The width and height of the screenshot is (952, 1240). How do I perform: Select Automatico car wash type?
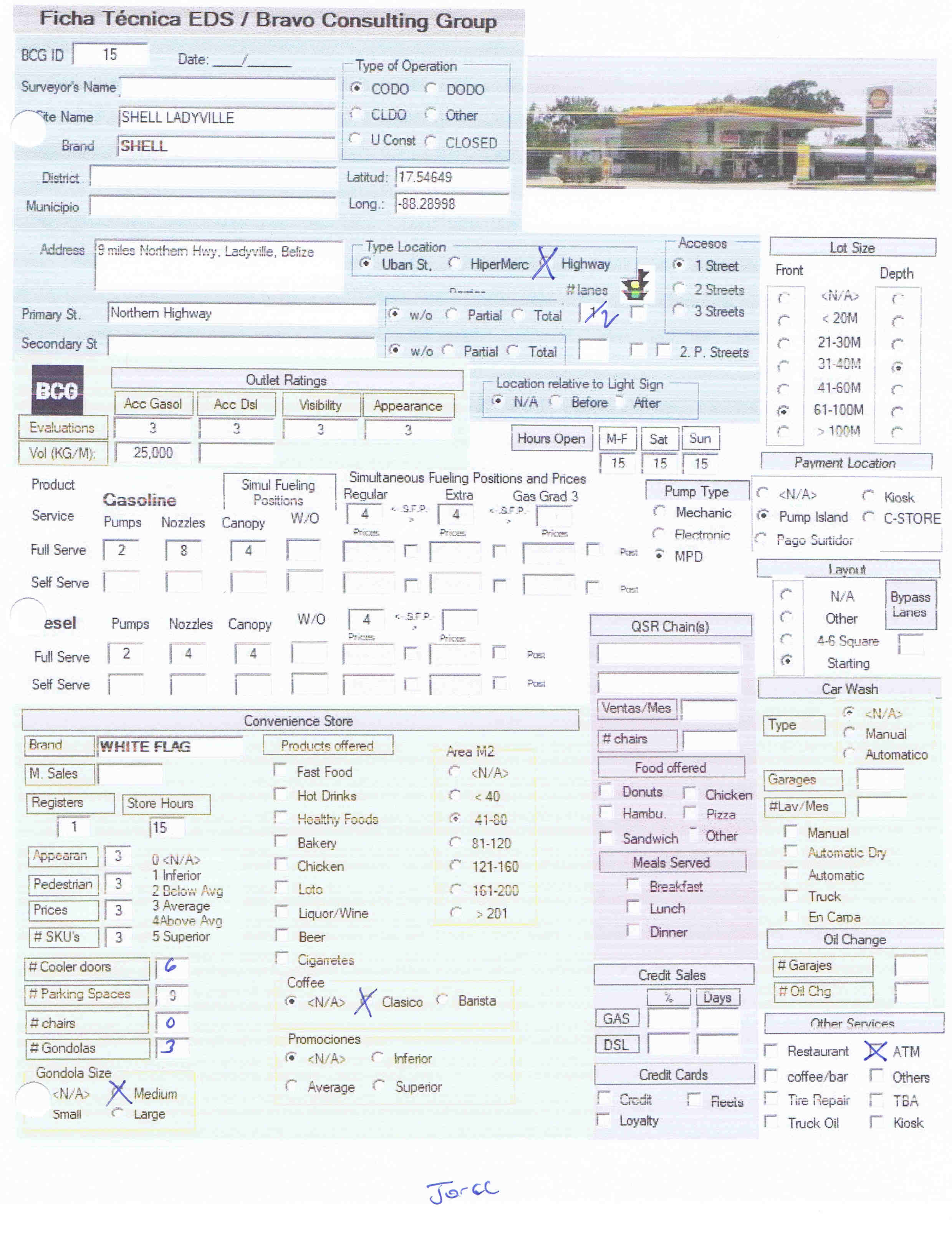(x=849, y=754)
